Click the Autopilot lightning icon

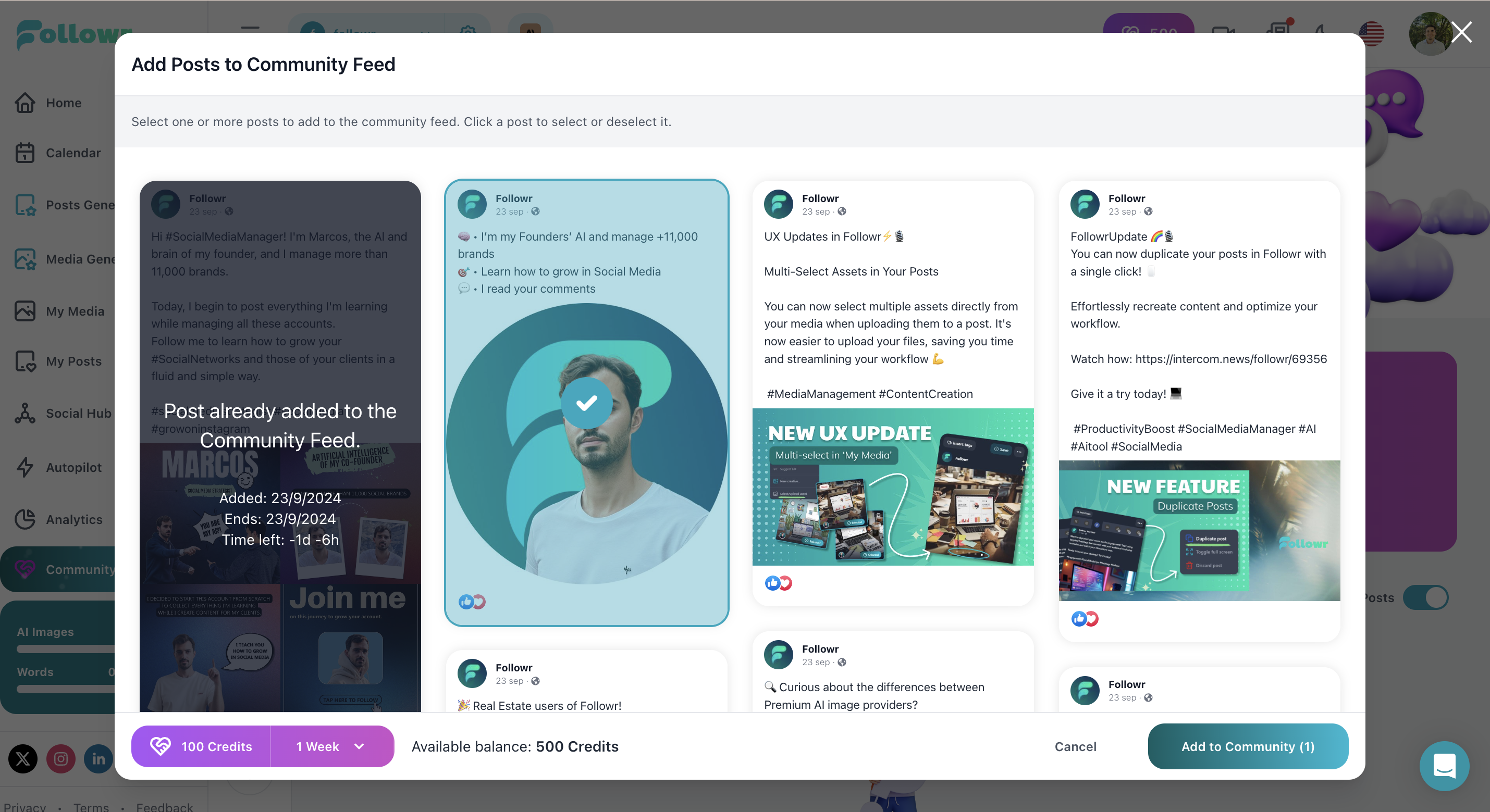point(25,467)
